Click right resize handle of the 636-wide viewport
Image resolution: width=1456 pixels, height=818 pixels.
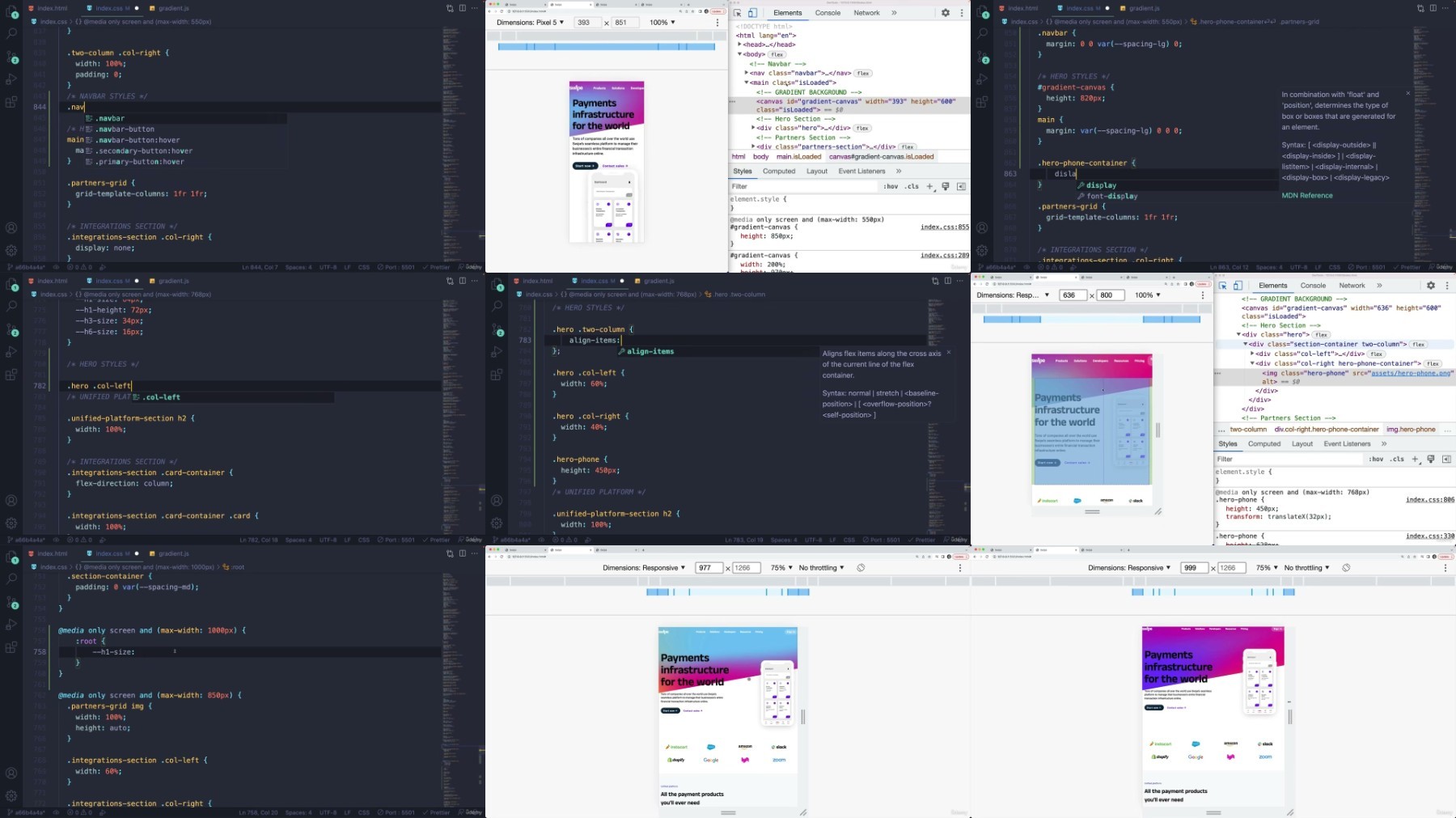pos(1158,431)
